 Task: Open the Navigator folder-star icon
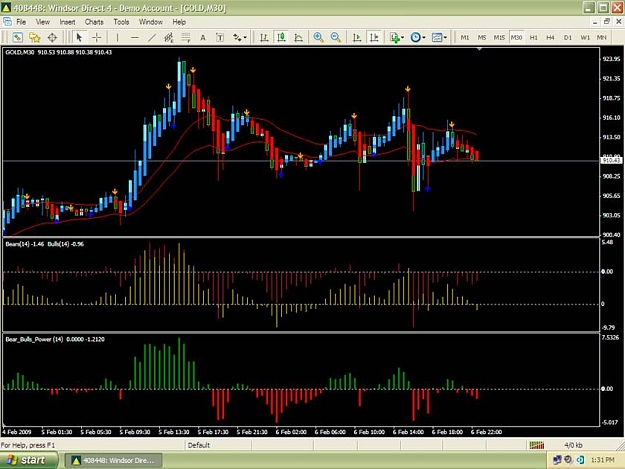[35, 37]
